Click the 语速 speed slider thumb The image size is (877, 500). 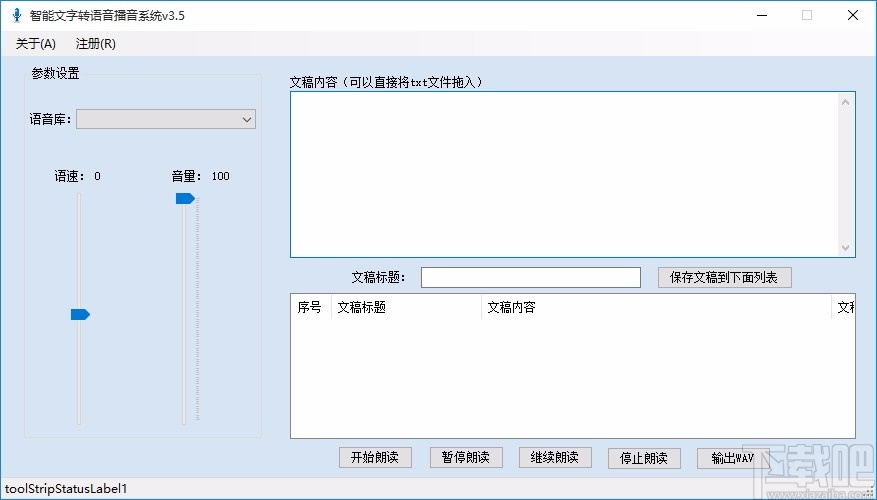coord(80,314)
